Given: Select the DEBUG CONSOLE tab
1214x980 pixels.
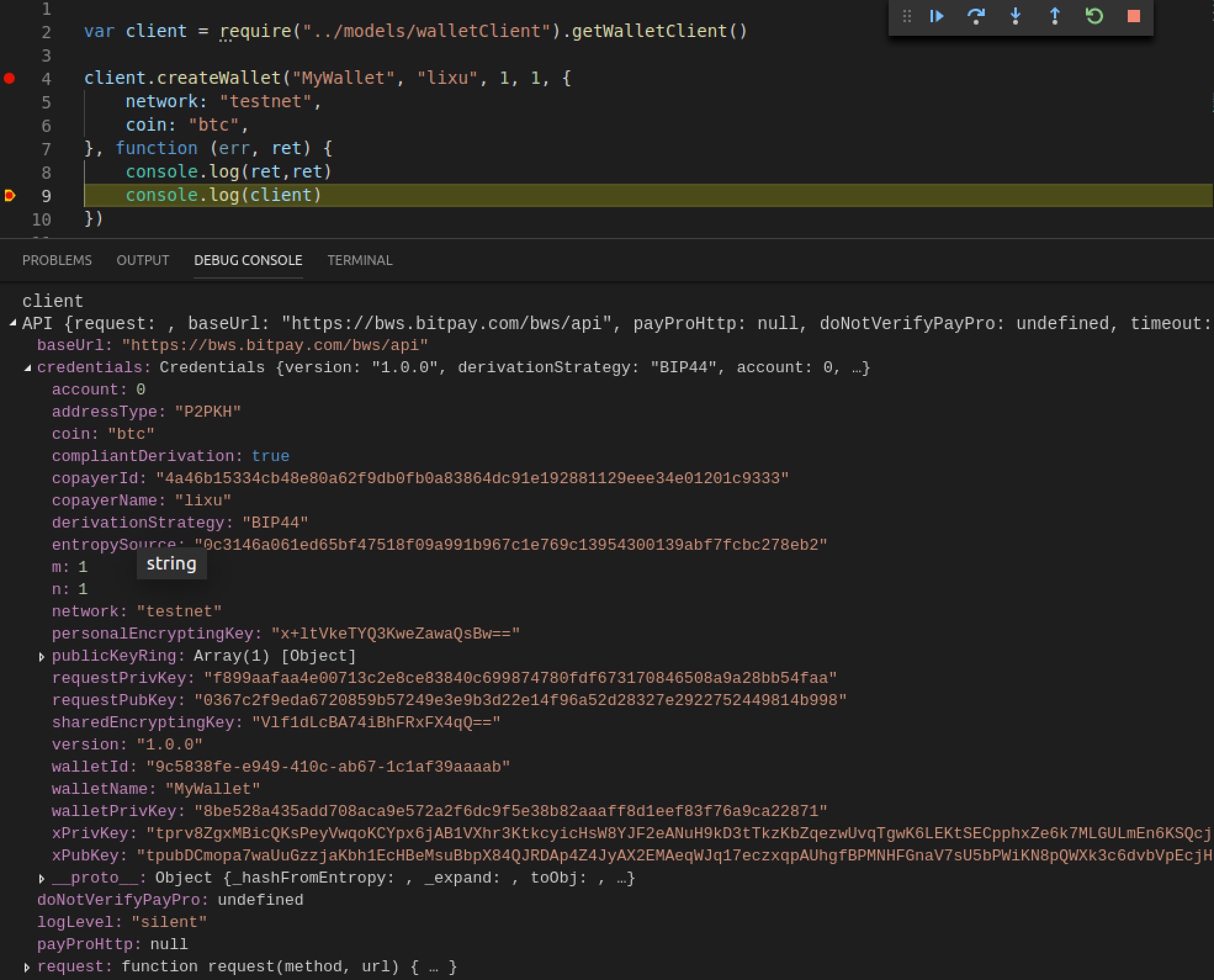Looking at the screenshot, I should click(248, 260).
